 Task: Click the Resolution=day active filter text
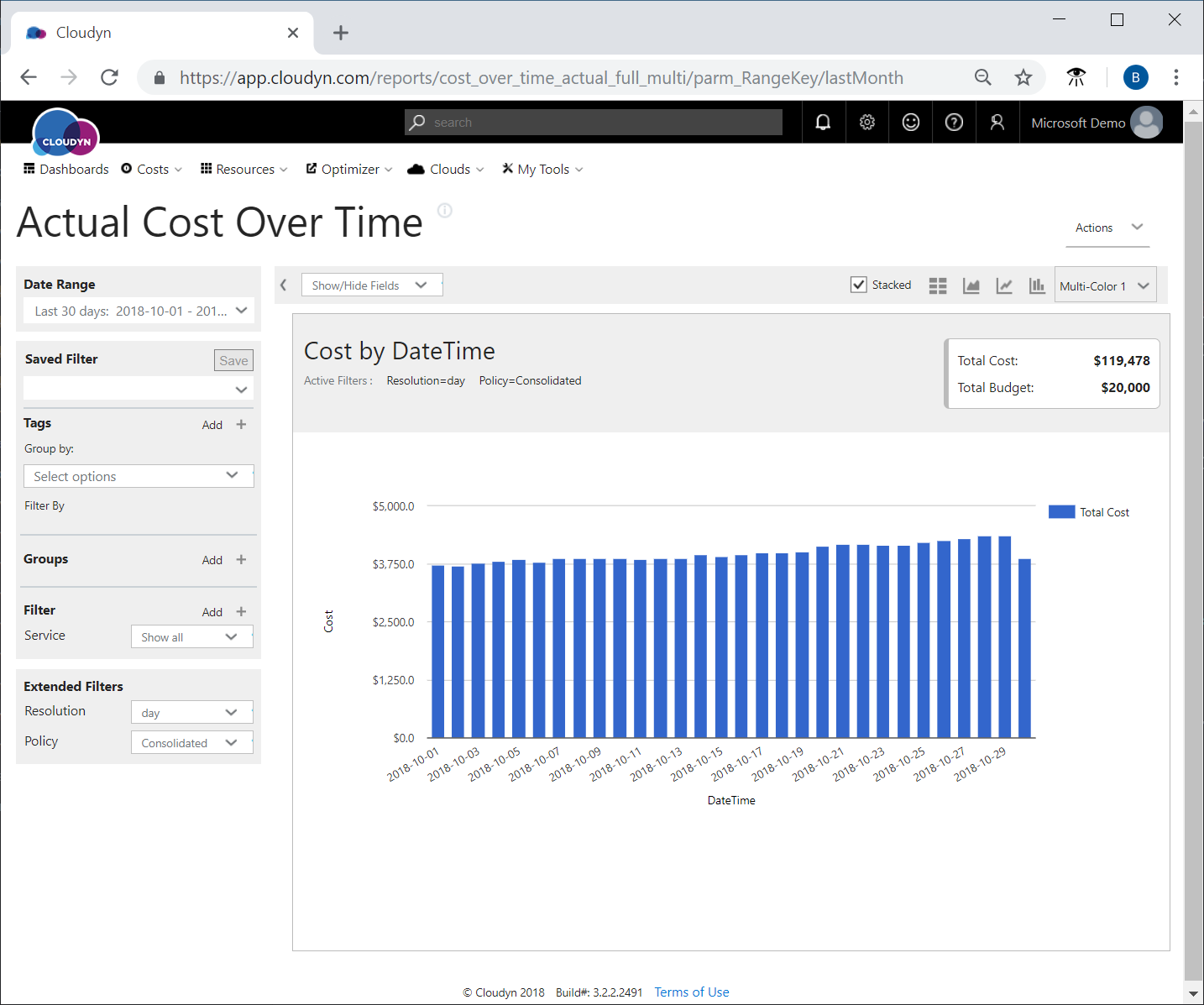click(426, 381)
